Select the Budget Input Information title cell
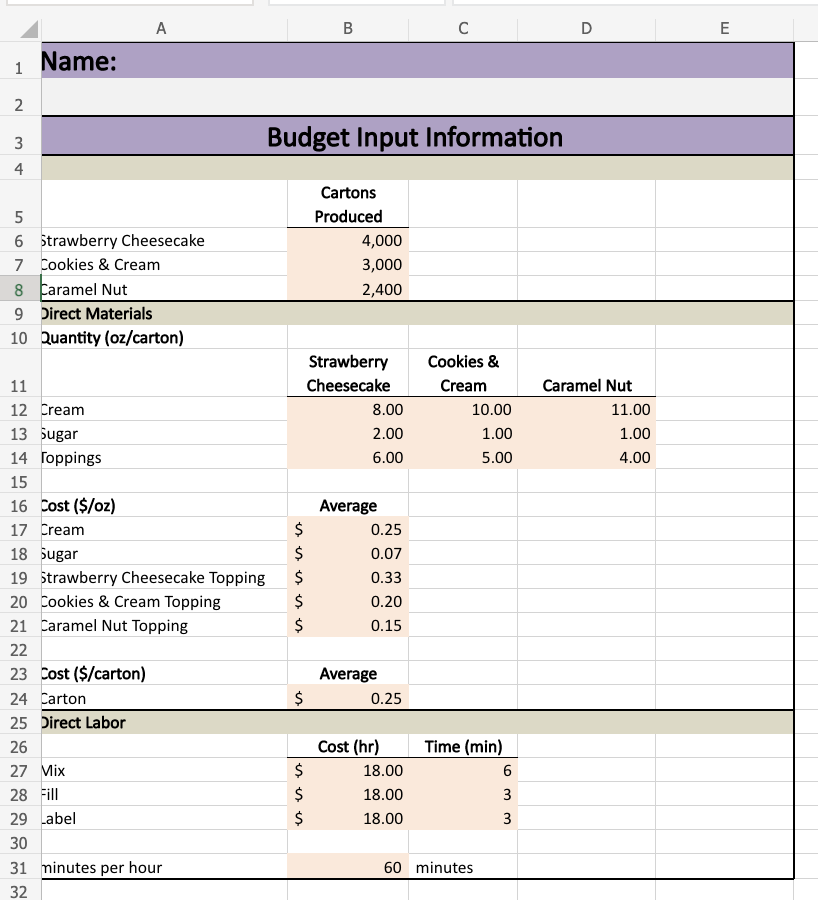Screen dimensions: 818x900 pos(415,137)
